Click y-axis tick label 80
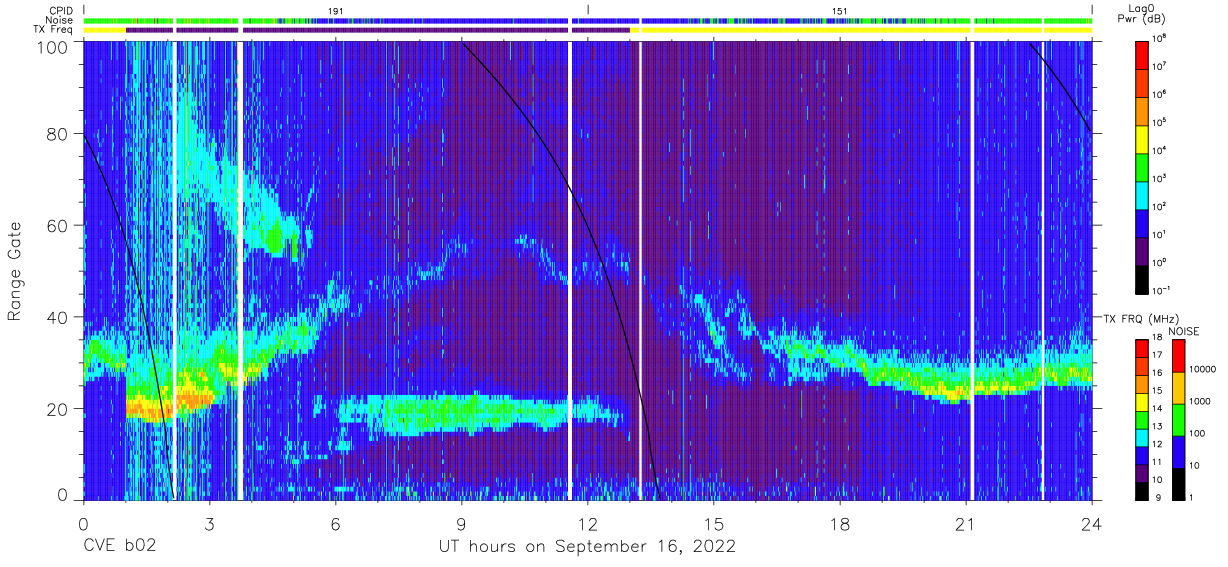This screenshot has width=1228, height=567. pos(59,135)
